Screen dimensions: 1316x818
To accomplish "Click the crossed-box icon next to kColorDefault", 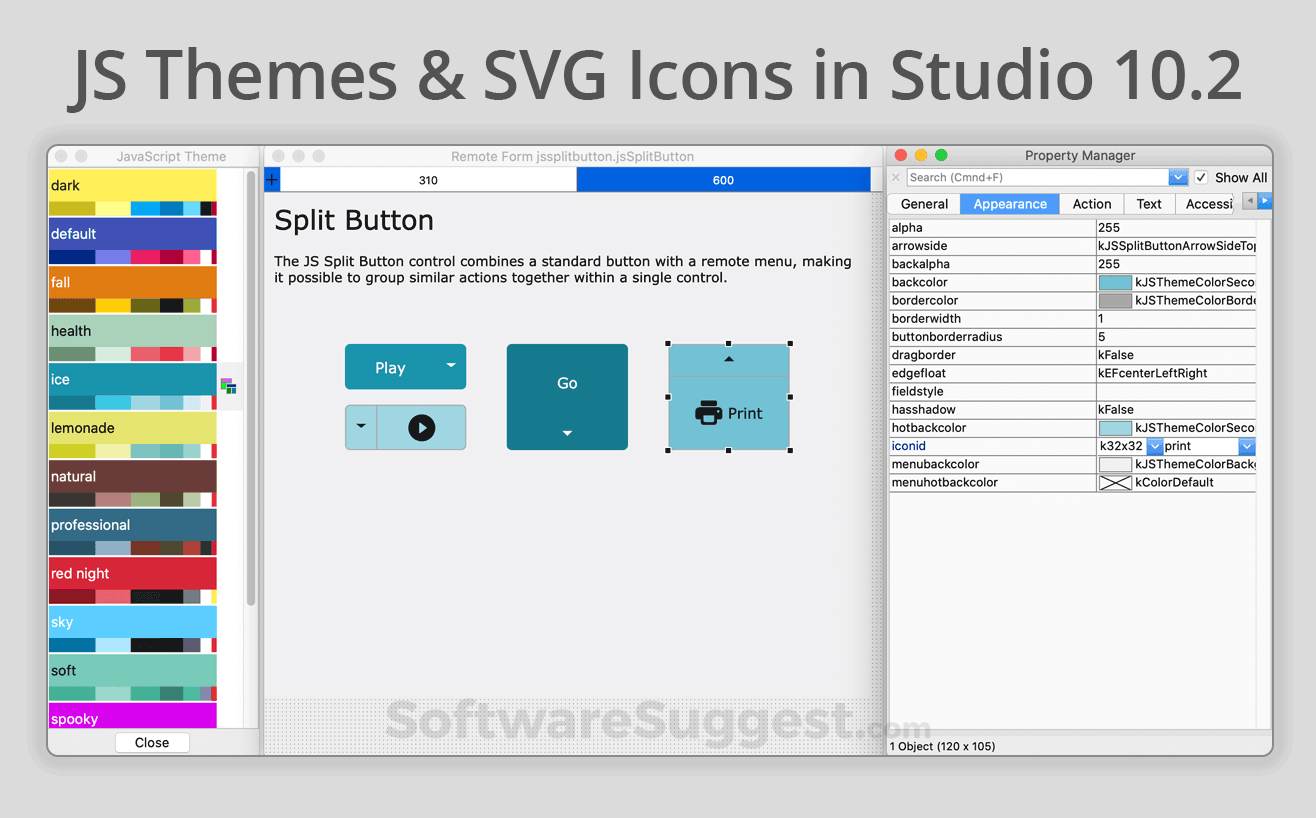I will tap(1116, 482).
